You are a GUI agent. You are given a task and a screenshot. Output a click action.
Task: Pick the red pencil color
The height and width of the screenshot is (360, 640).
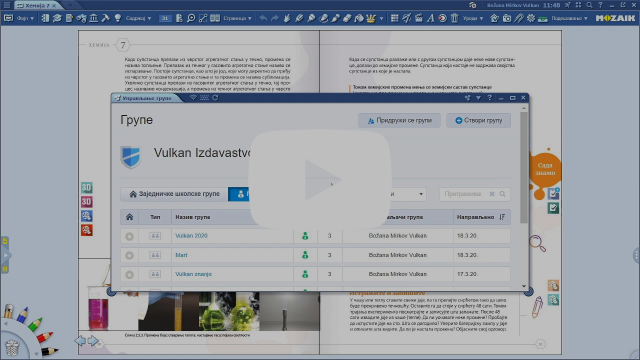[44, 337]
